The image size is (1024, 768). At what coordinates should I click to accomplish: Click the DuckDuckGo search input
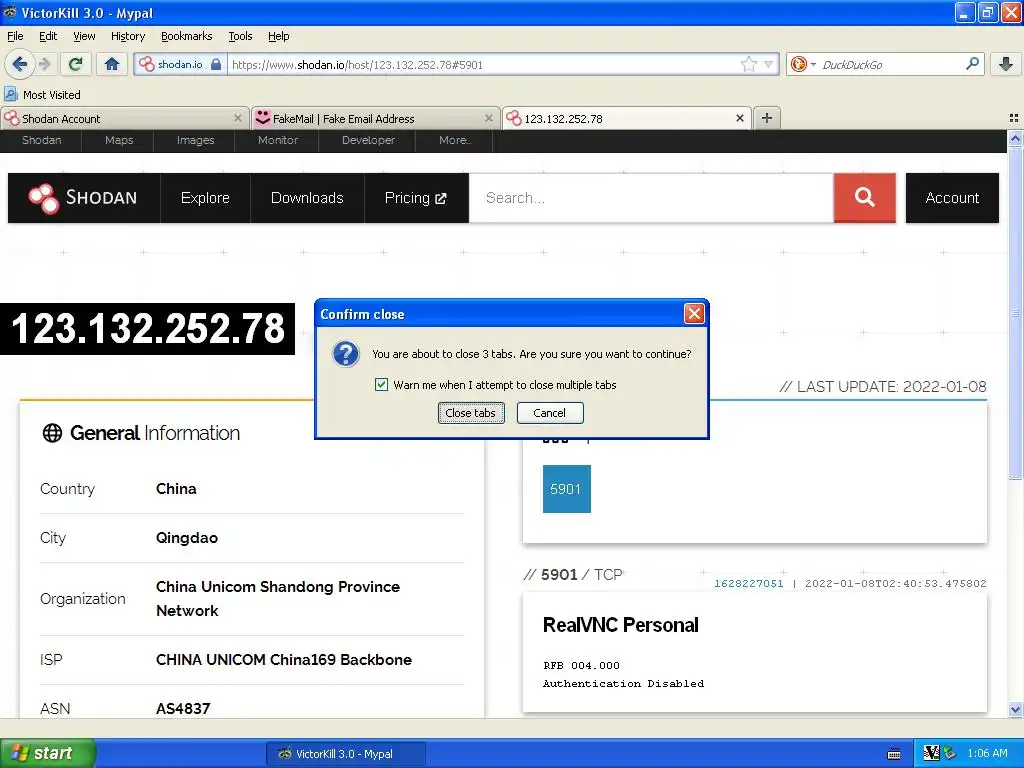click(889, 64)
